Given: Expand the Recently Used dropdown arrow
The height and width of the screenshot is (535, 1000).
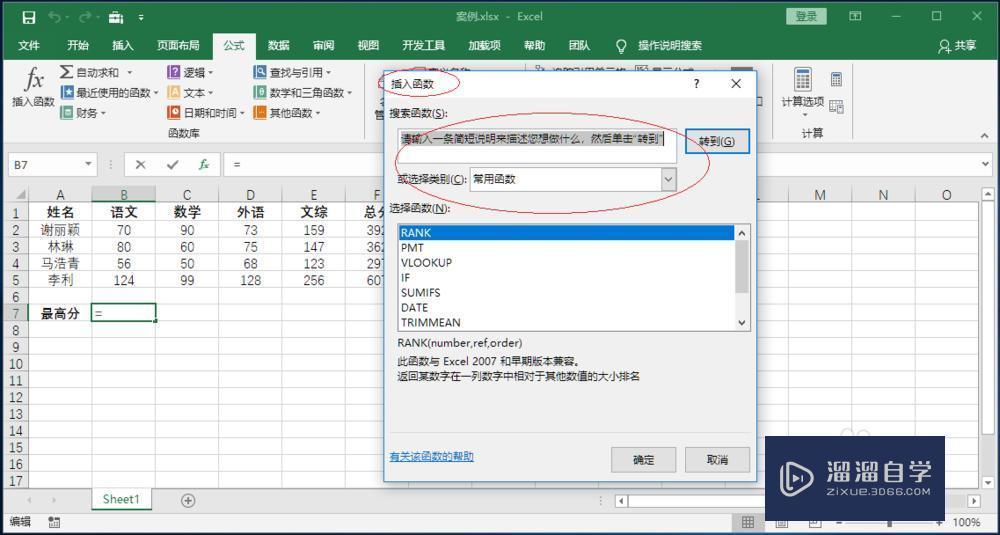Looking at the screenshot, I should point(156,93).
